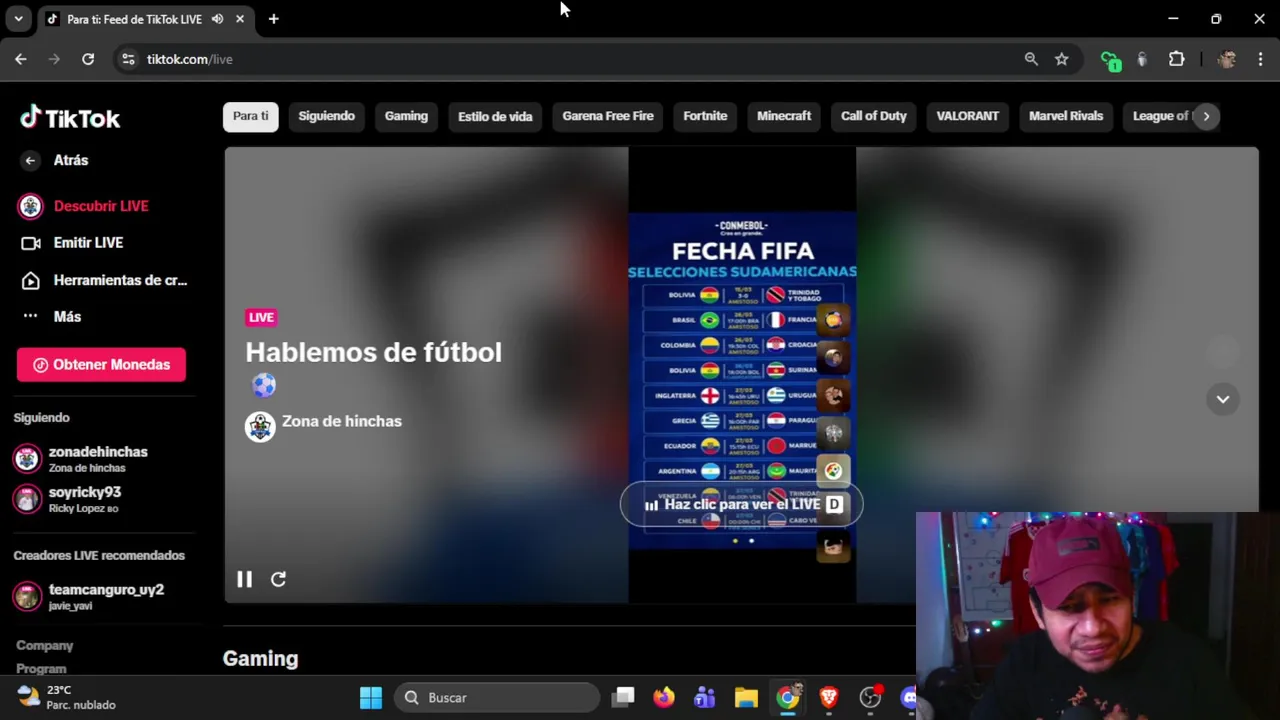This screenshot has height=720, width=1280.
Task: View site information icon in address bar
Action: click(x=128, y=59)
